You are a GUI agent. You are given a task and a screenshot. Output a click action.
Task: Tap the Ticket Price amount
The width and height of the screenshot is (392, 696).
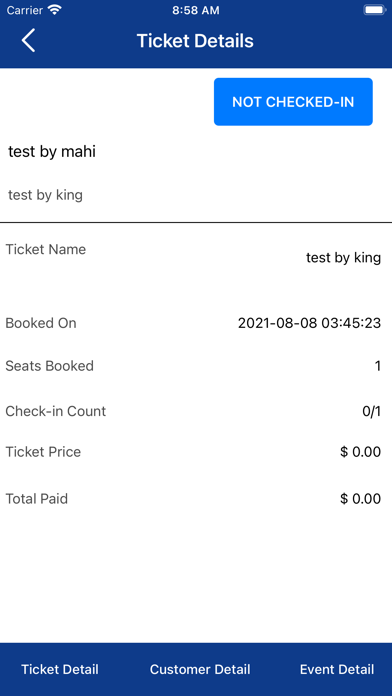[x=360, y=452]
